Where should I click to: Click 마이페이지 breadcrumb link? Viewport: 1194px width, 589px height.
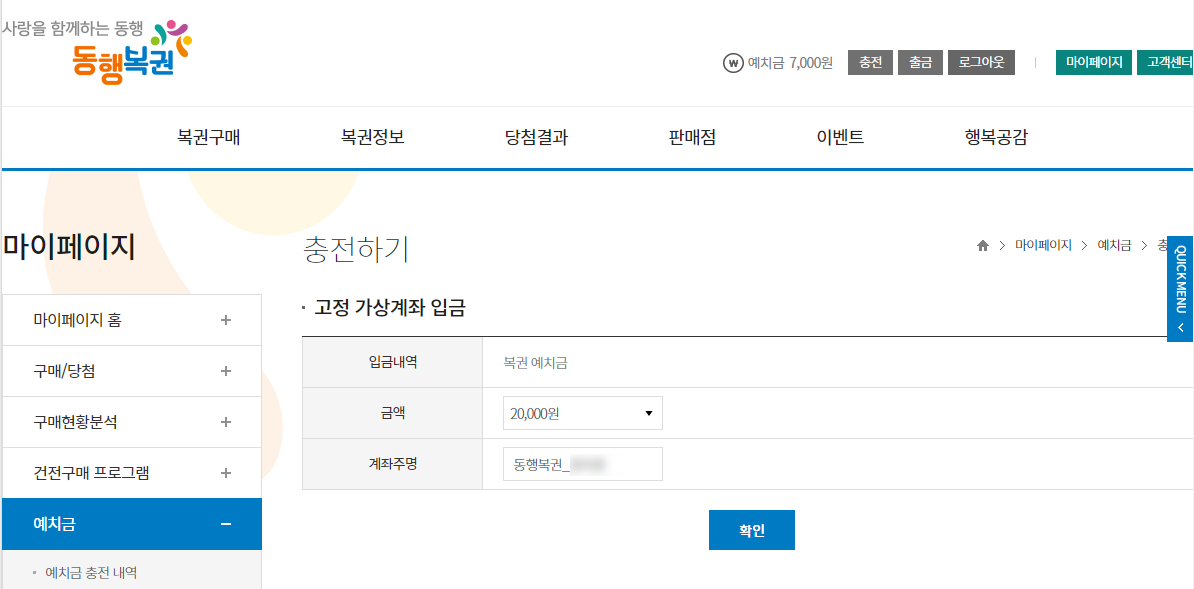tap(1043, 245)
